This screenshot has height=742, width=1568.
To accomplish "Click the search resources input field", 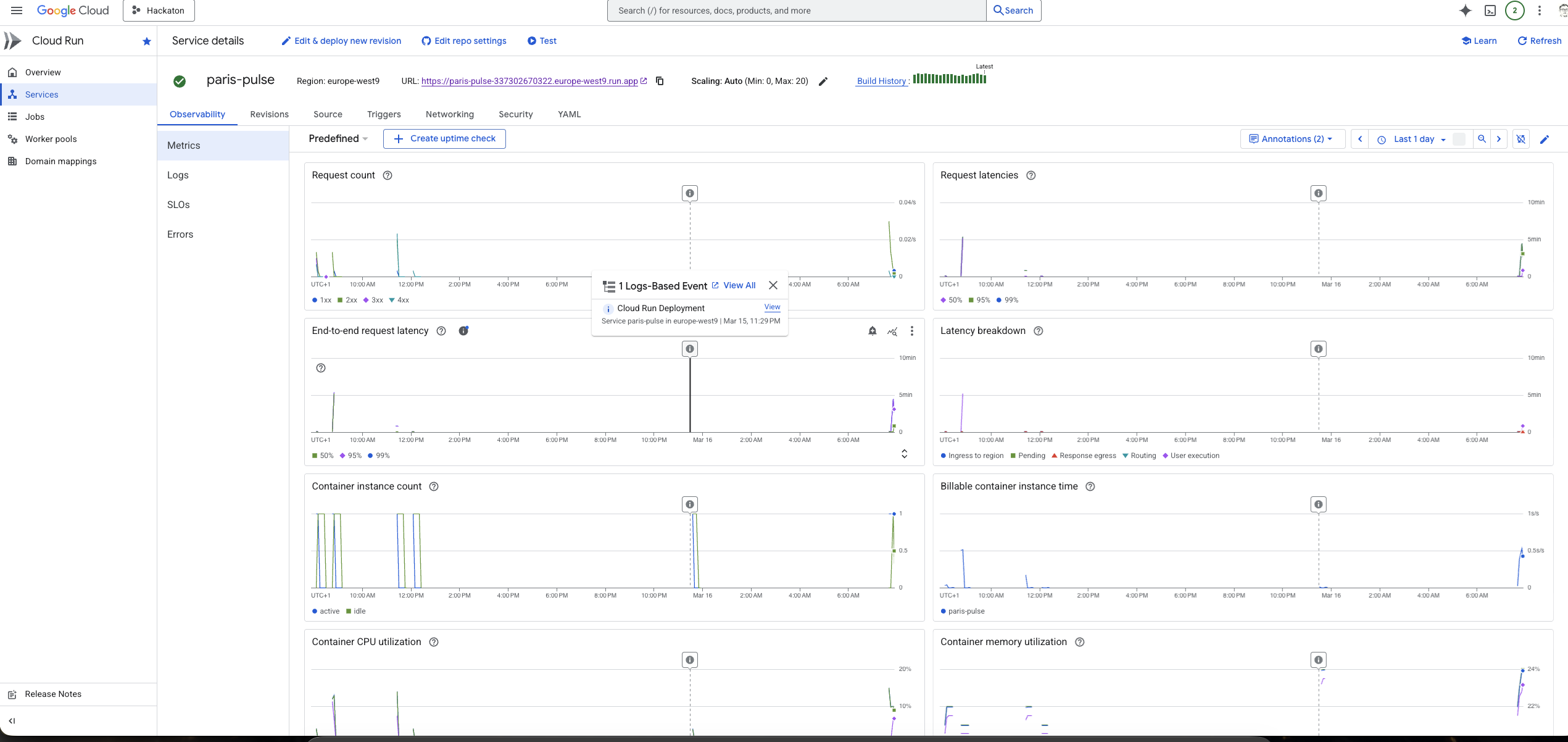I will click(x=796, y=10).
